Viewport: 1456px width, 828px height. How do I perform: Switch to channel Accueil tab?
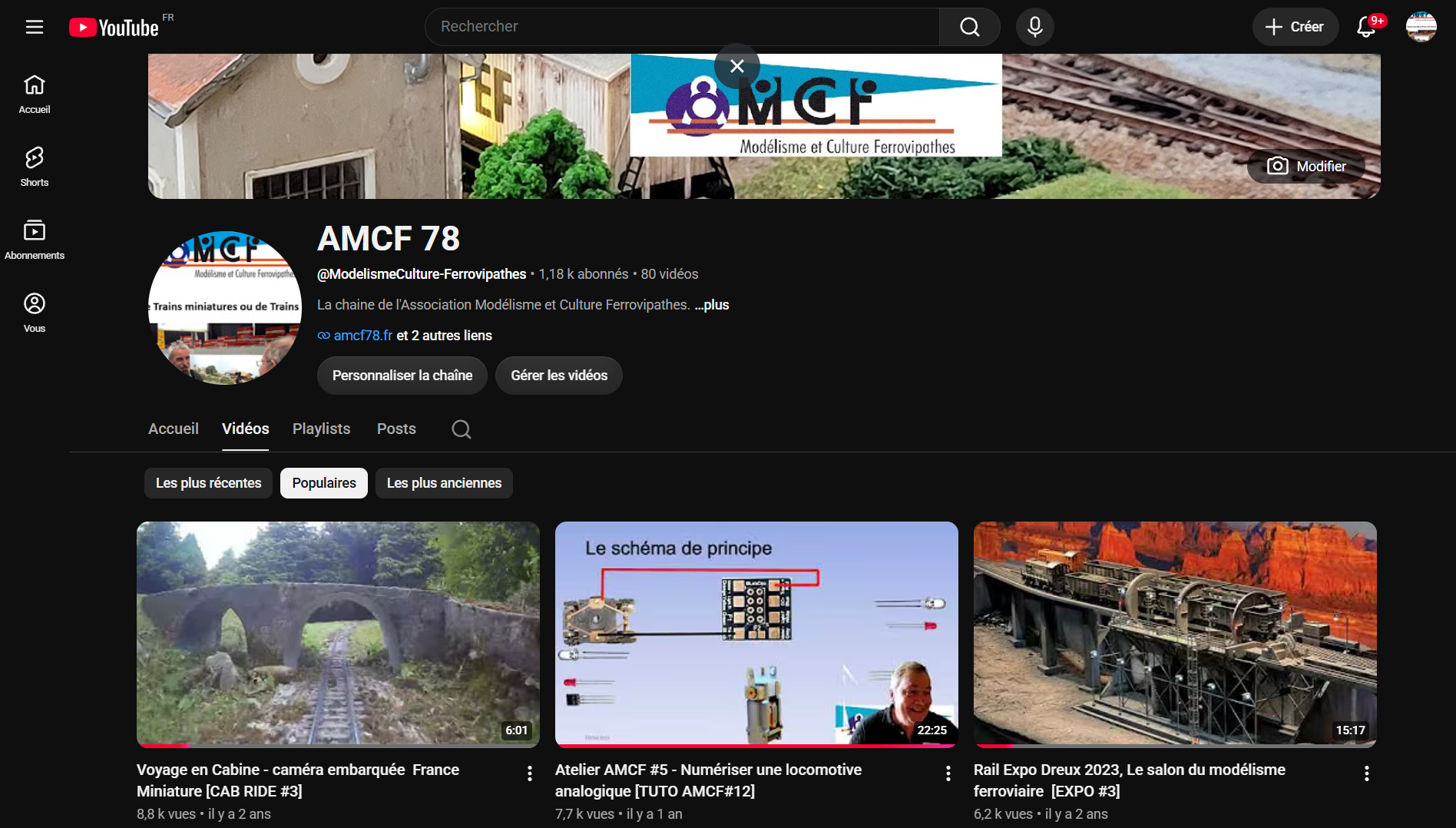tap(174, 429)
